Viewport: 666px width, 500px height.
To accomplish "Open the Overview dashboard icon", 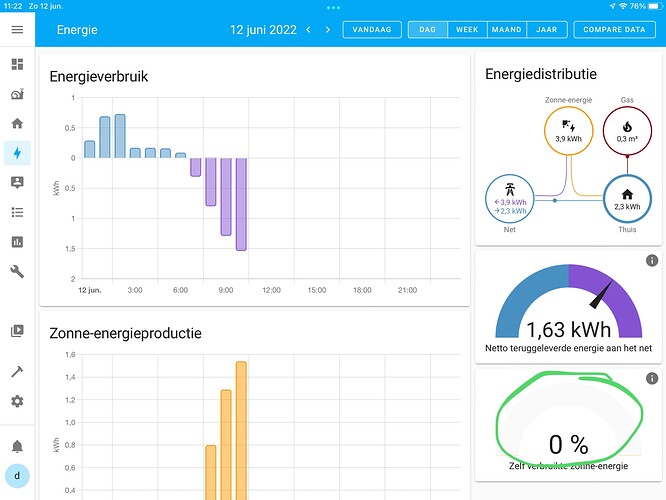I will [x=17, y=64].
